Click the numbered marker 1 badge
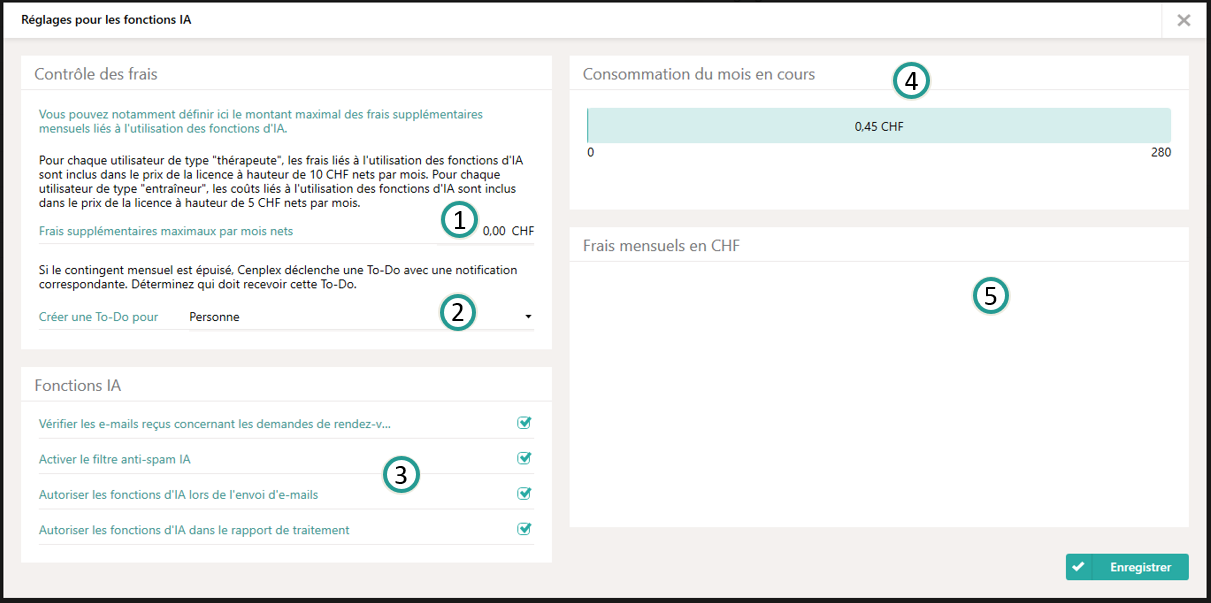The image size is (1211, 603). point(458,220)
